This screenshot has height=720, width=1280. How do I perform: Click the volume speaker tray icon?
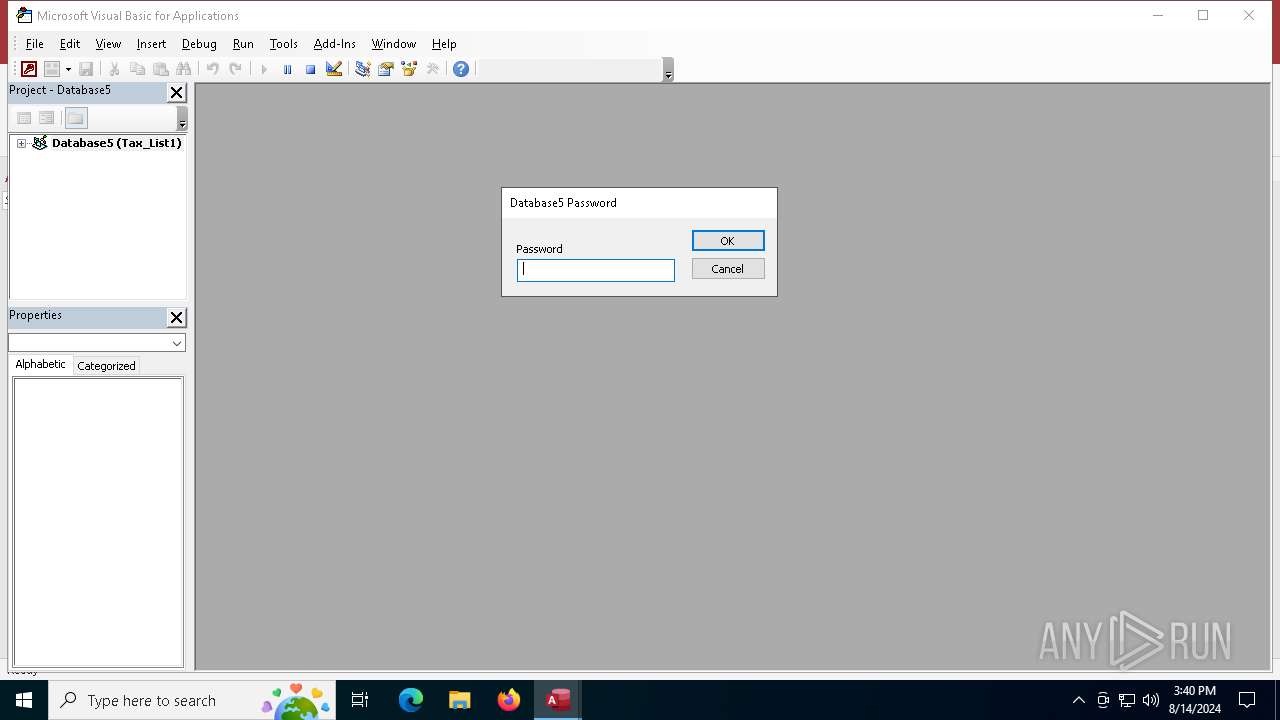pos(1151,700)
